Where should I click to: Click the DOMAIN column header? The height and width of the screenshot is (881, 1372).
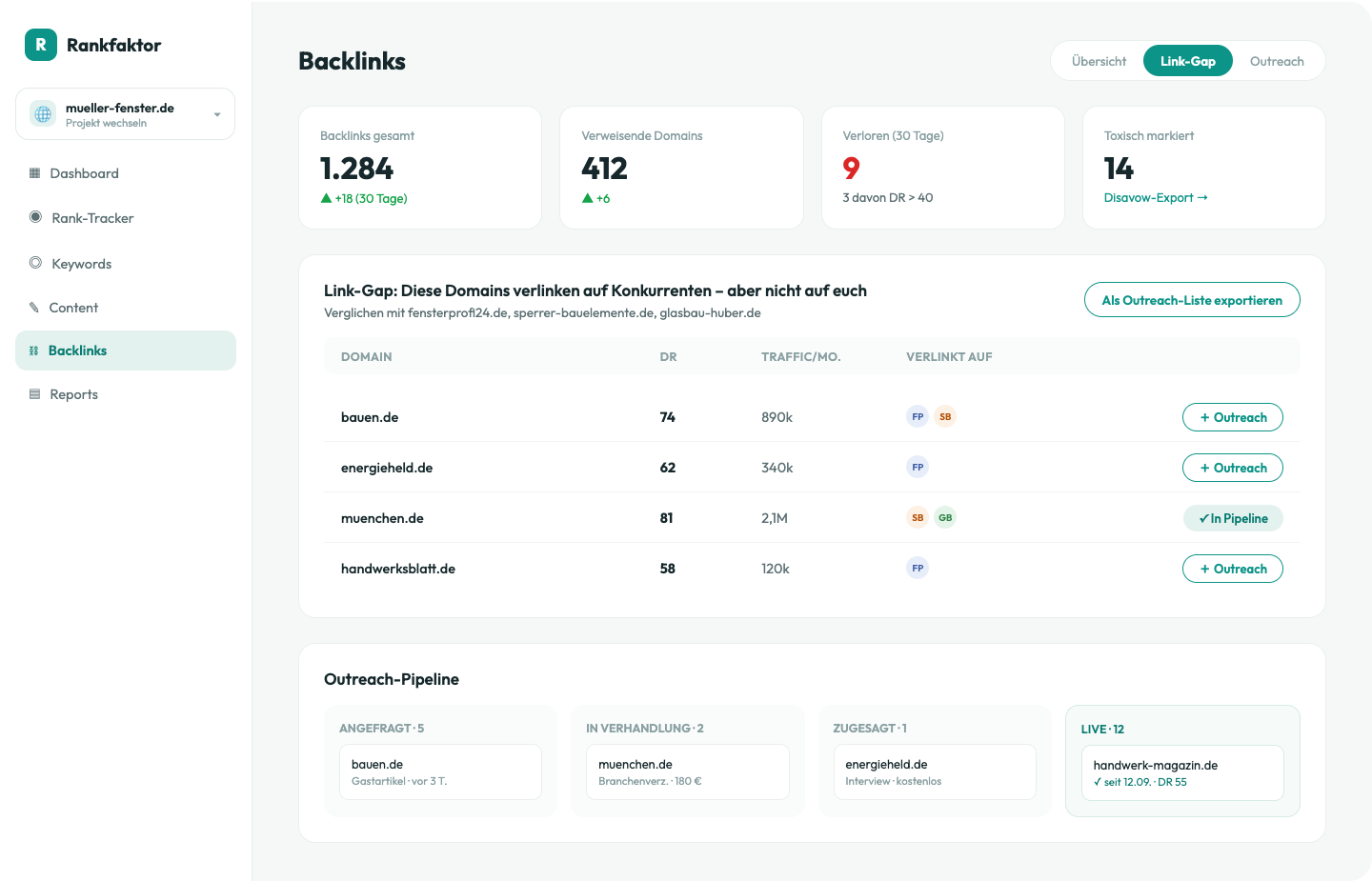[367, 357]
